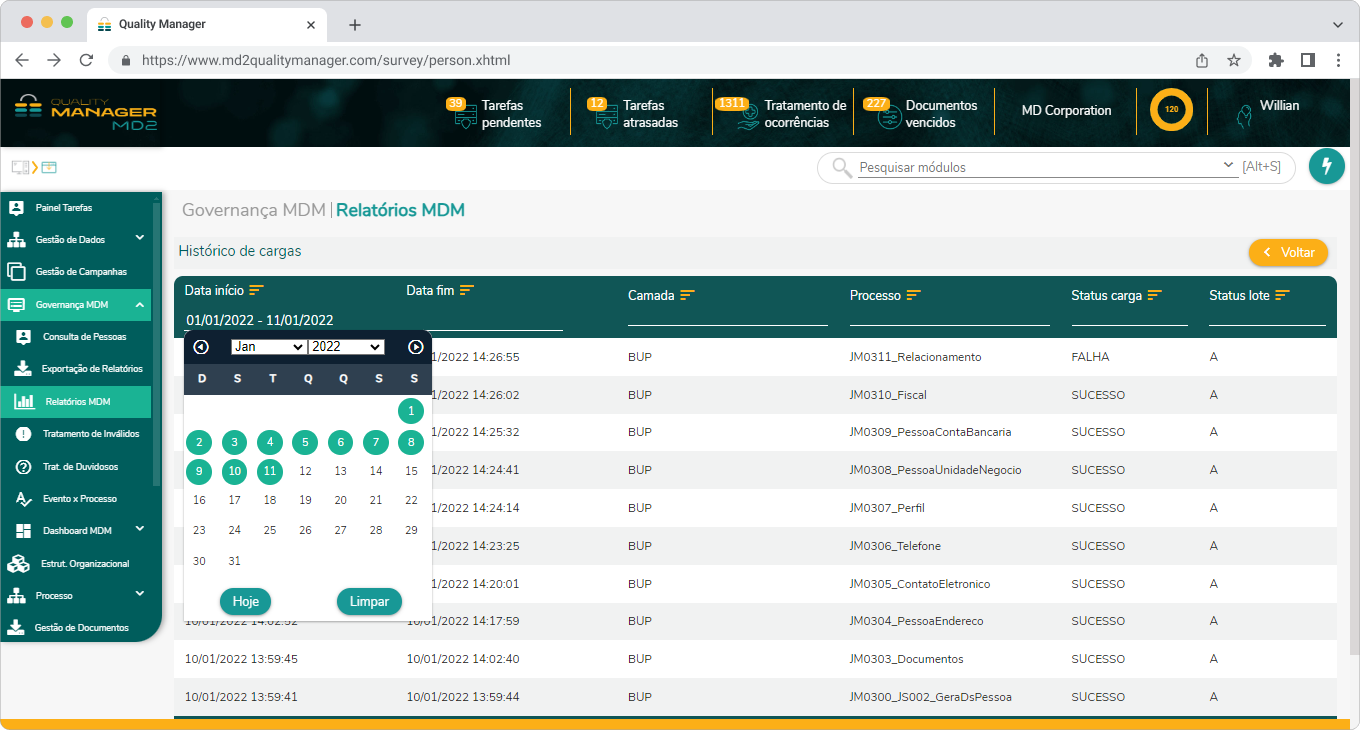Select Tratamento de Inválidos in sidebar

91,434
